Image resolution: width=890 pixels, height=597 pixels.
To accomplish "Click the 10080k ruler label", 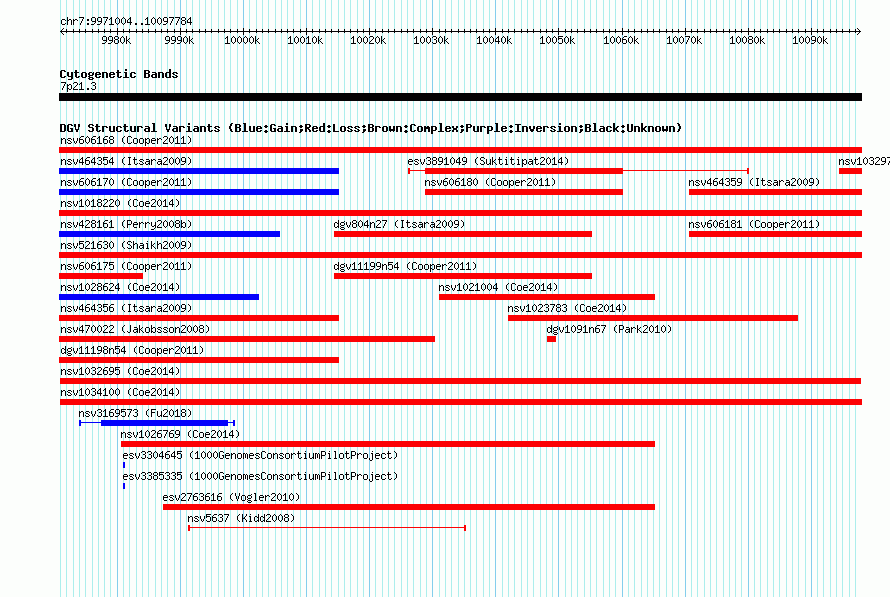I will pos(746,40).
